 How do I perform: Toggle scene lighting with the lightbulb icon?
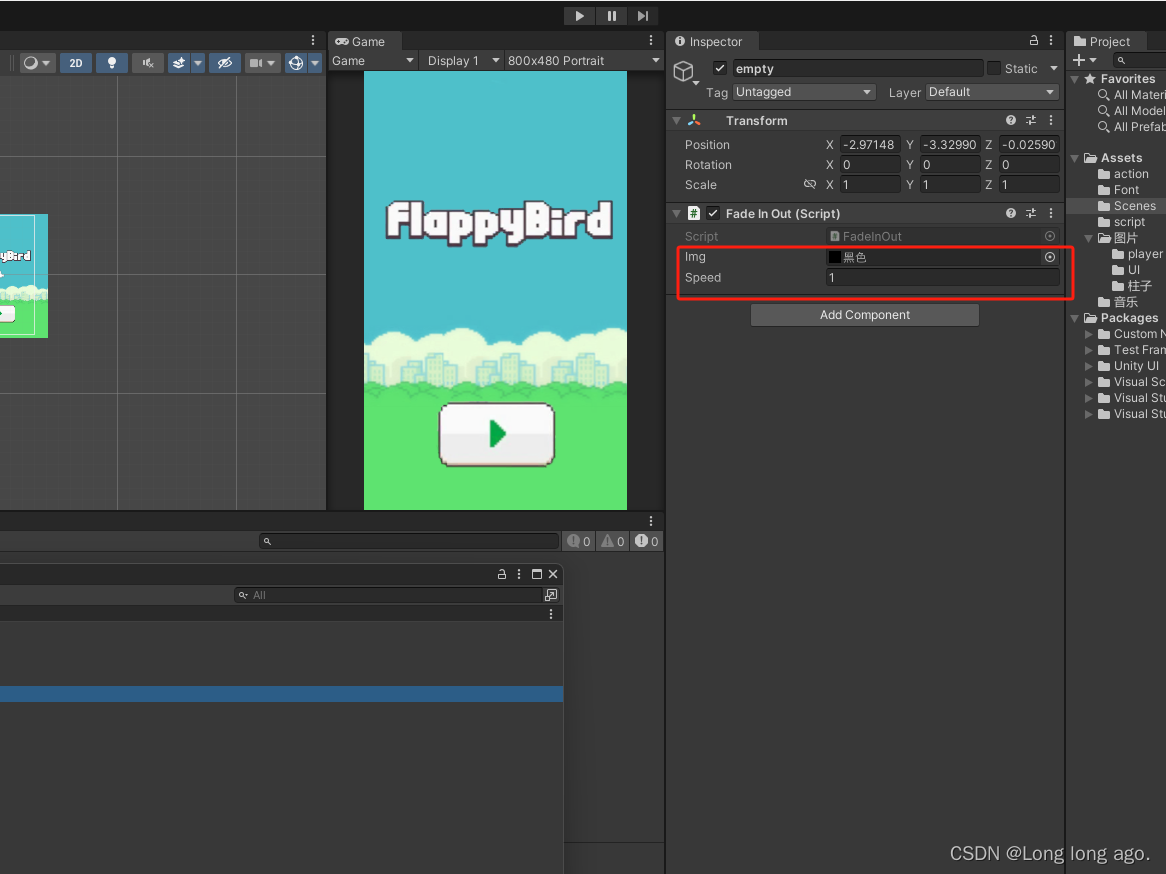coord(112,63)
